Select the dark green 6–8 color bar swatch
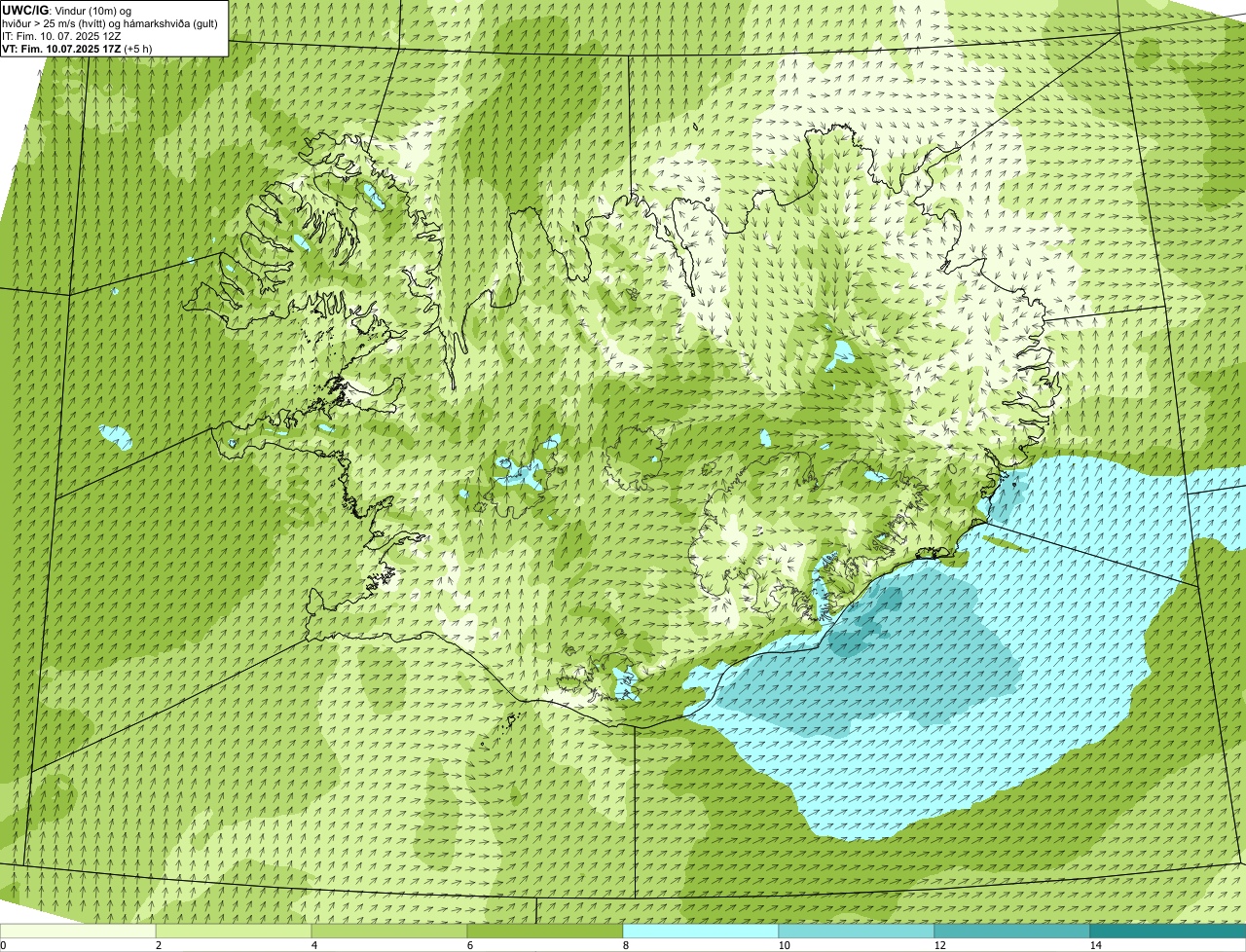1246x952 pixels. (x=545, y=931)
